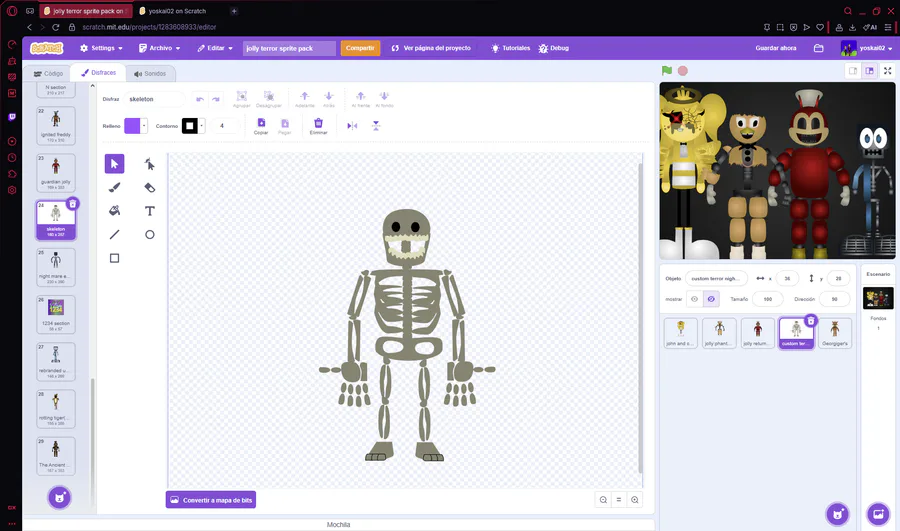This screenshot has height=531, width=900.
Task: Switch to small stage layout
Action: click(x=853, y=71)
